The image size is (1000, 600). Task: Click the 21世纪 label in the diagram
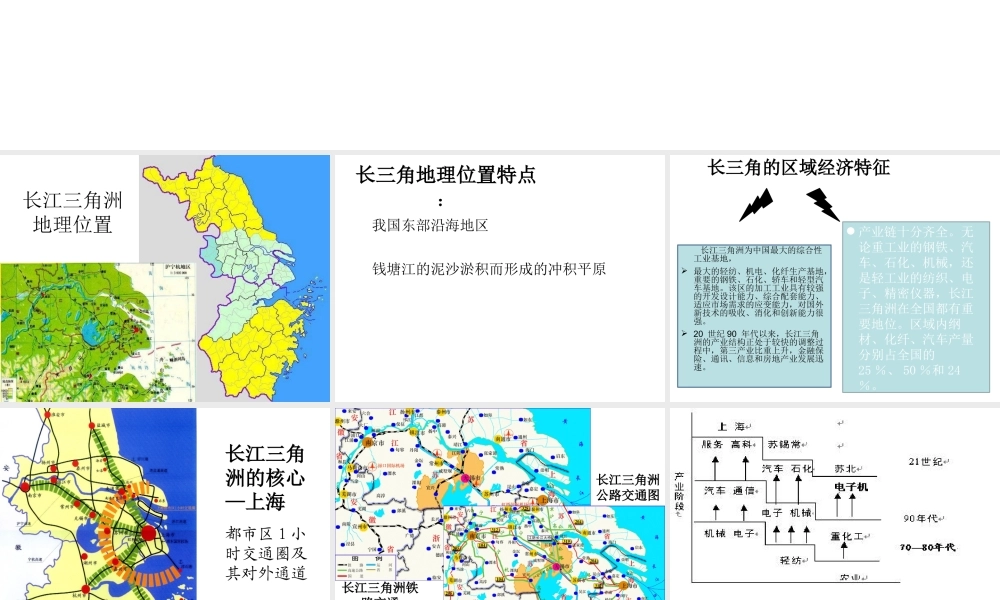pos(927,462)
